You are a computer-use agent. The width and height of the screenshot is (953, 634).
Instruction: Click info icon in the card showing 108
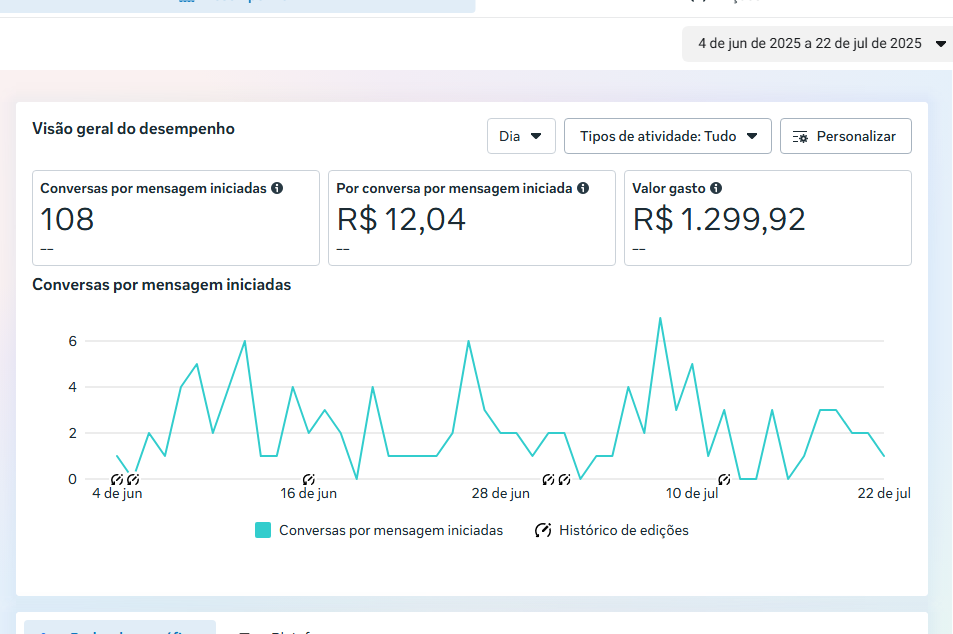(277, 188)
